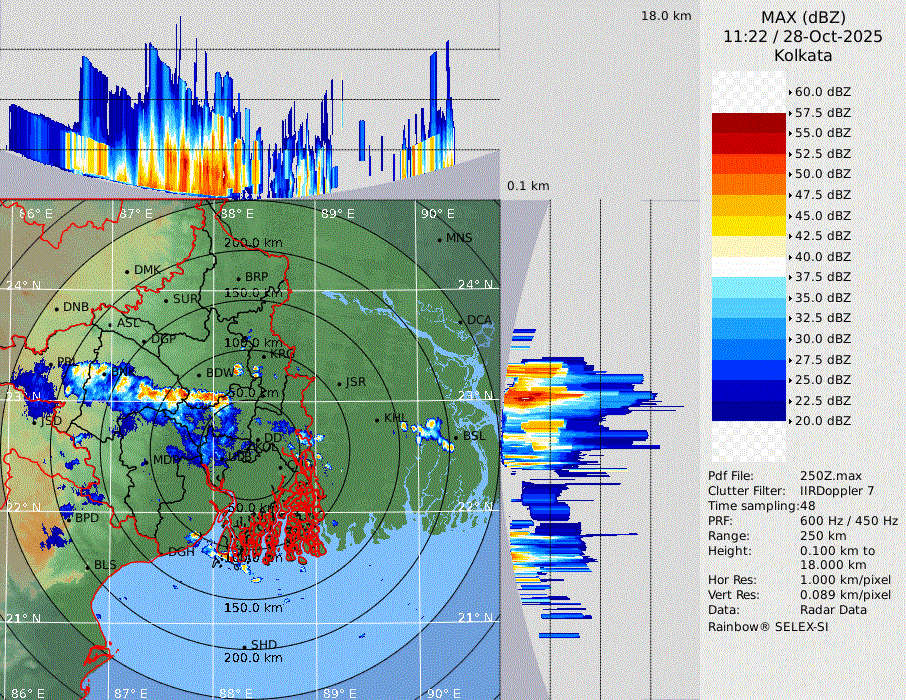The height and width of the screenshot is (700, 906).
Task: Click the 18.0 km height label
Action: click(666, 16)
